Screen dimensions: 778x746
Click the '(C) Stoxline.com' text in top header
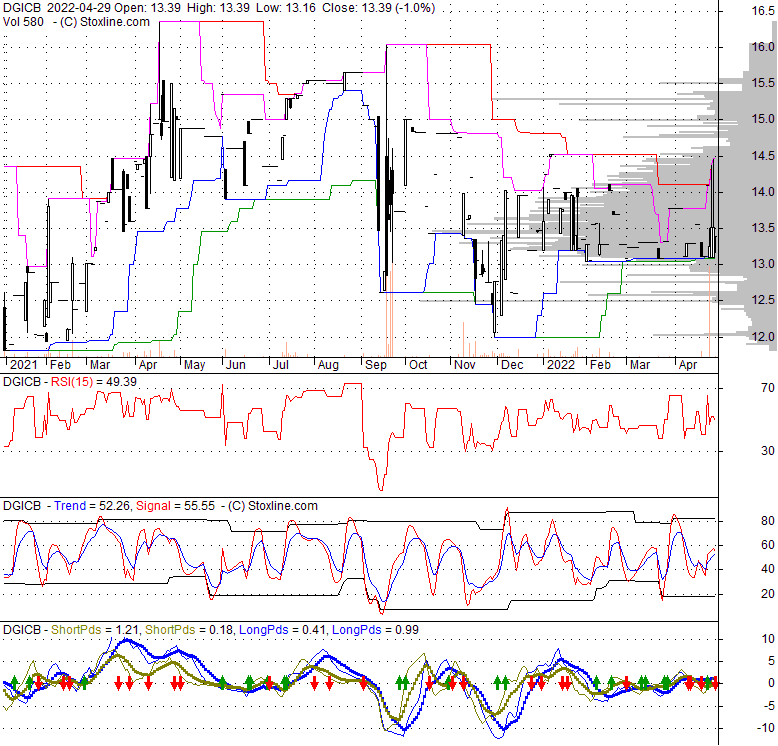104,22
